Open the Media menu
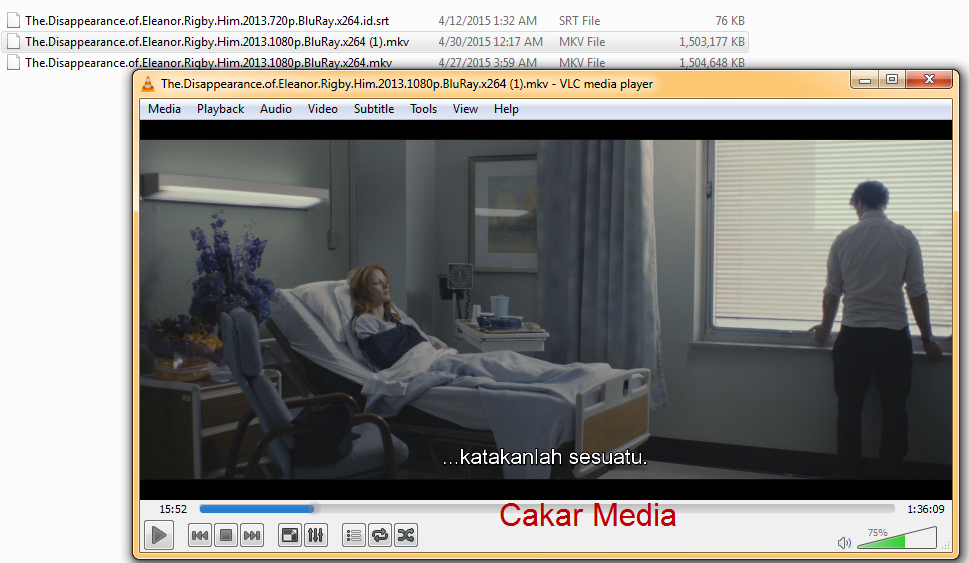Viewport: 969px width, 563px height. (164, 109)
